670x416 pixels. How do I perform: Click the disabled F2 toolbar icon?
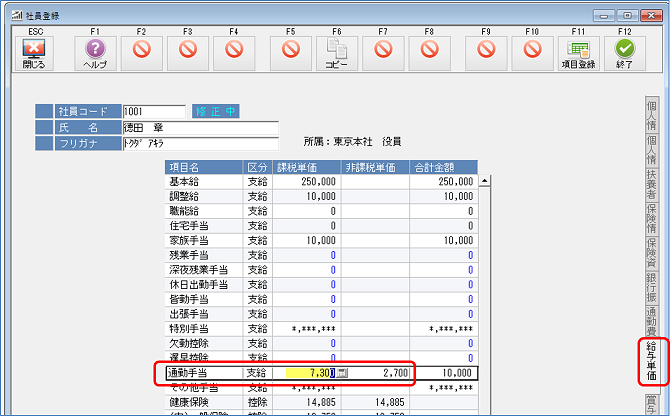141,48
